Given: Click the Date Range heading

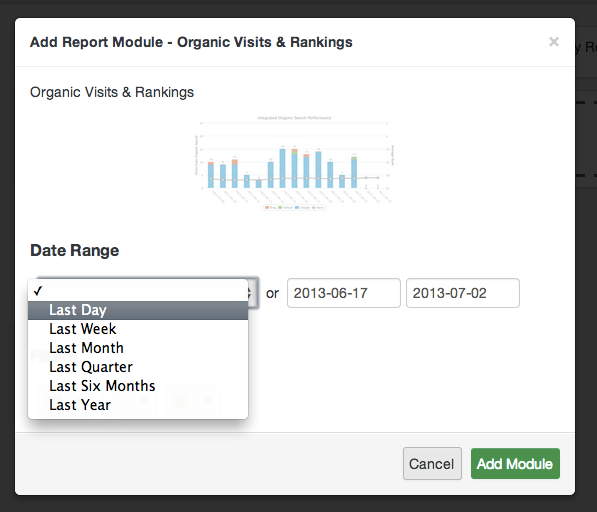Looking at the screenshot, I should click(75, 250).
